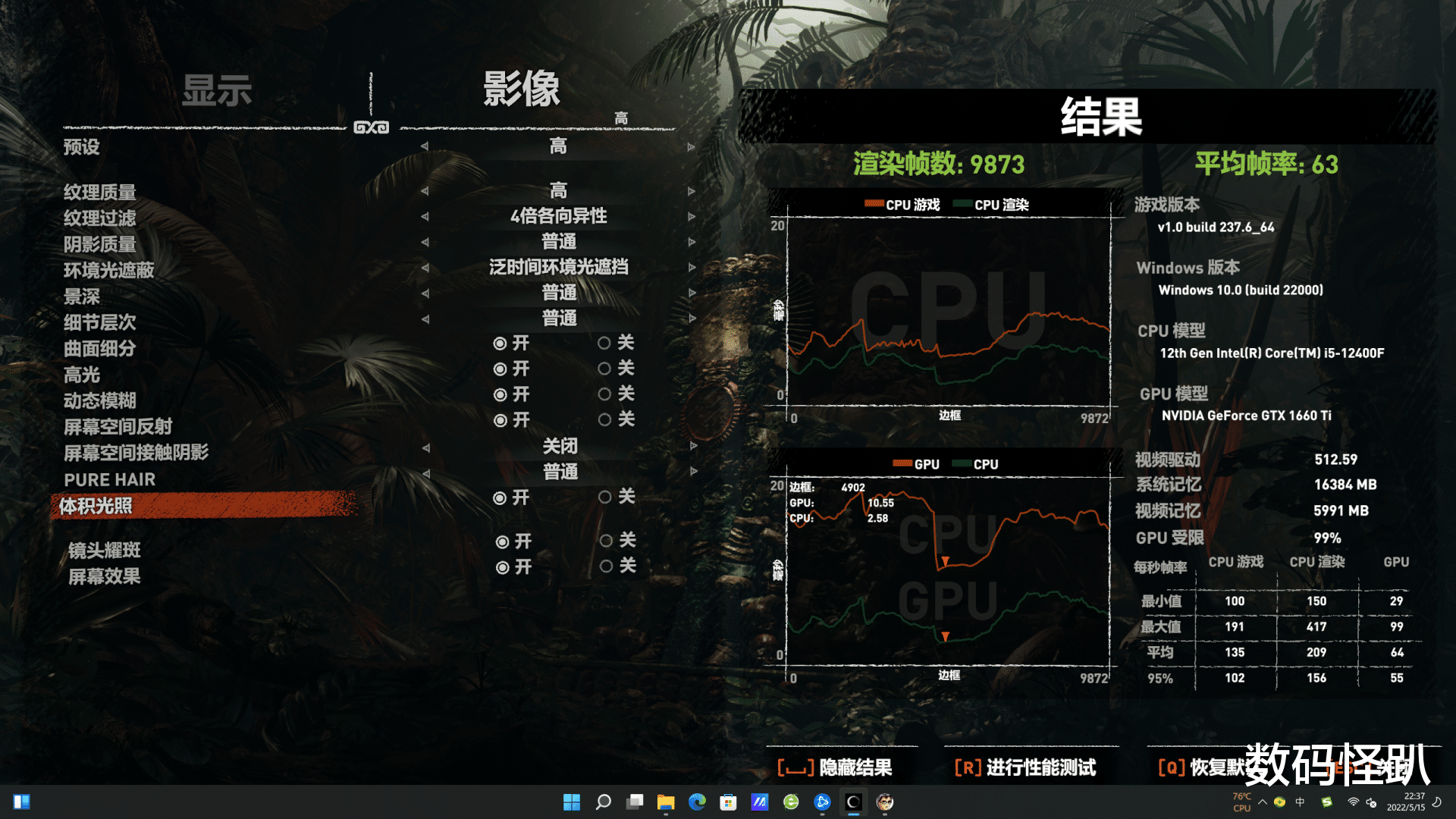This screenshot has width=1456, height=819.
Task: Click the 76°C CPU temperature indicator in the tray
Action: [1242, 802]
